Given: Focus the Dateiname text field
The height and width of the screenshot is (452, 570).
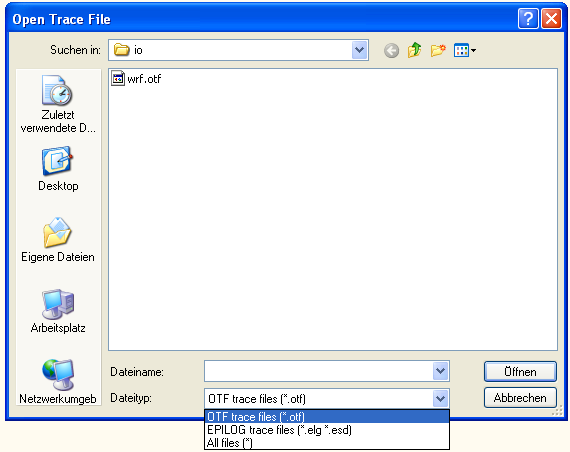Looking at the screenshot, I should click(x=319, y=371).
